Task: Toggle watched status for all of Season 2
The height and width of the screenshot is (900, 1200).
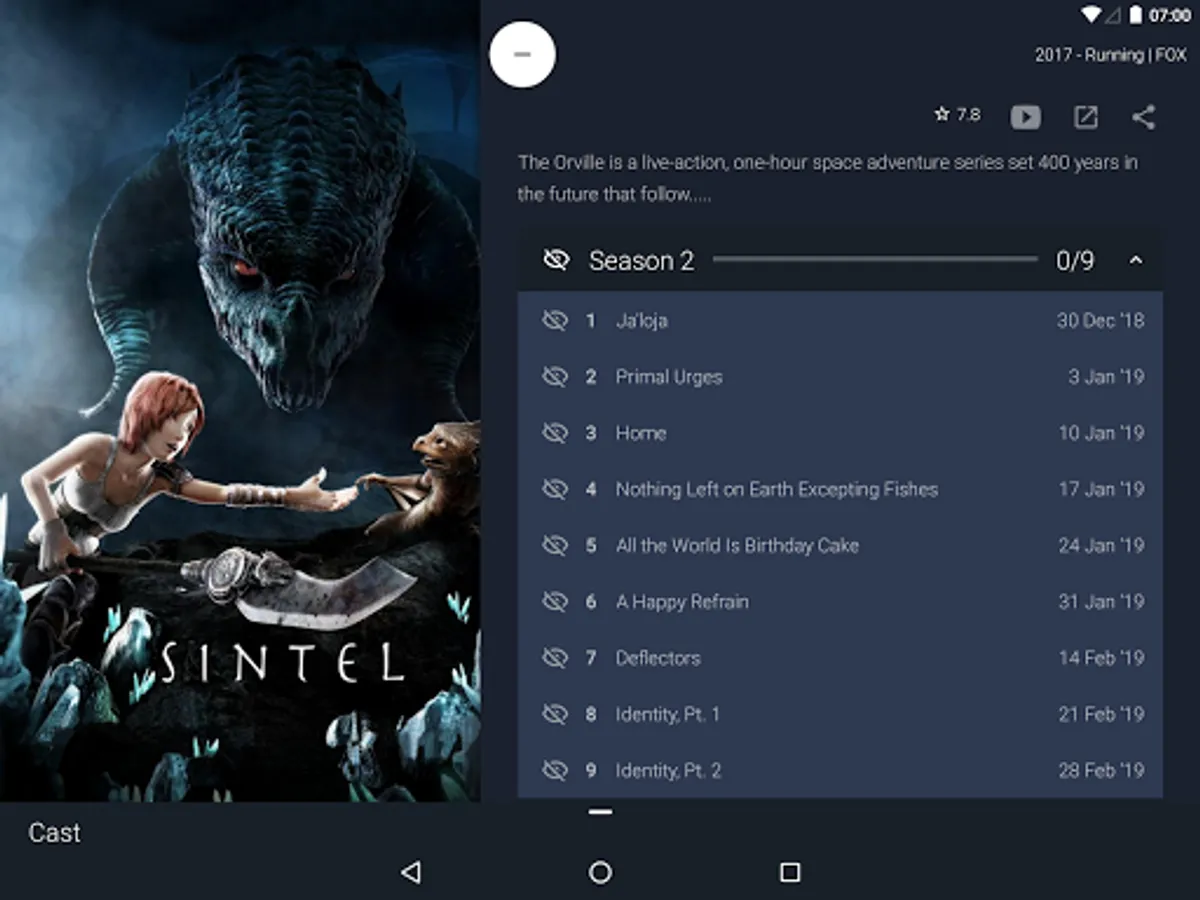Action: tap(556, 260)
